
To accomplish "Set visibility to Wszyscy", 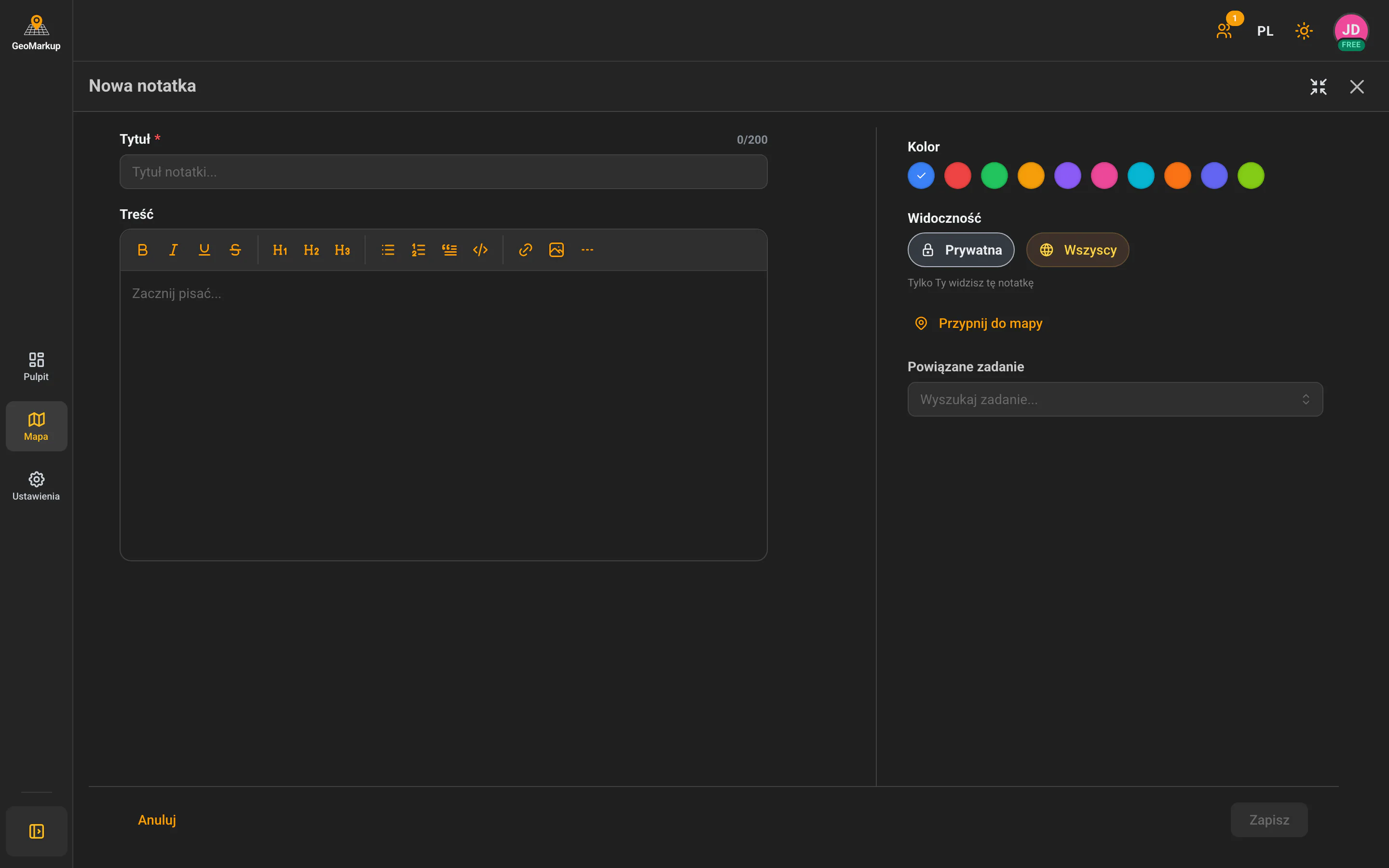I will (x=1077, y=250).
